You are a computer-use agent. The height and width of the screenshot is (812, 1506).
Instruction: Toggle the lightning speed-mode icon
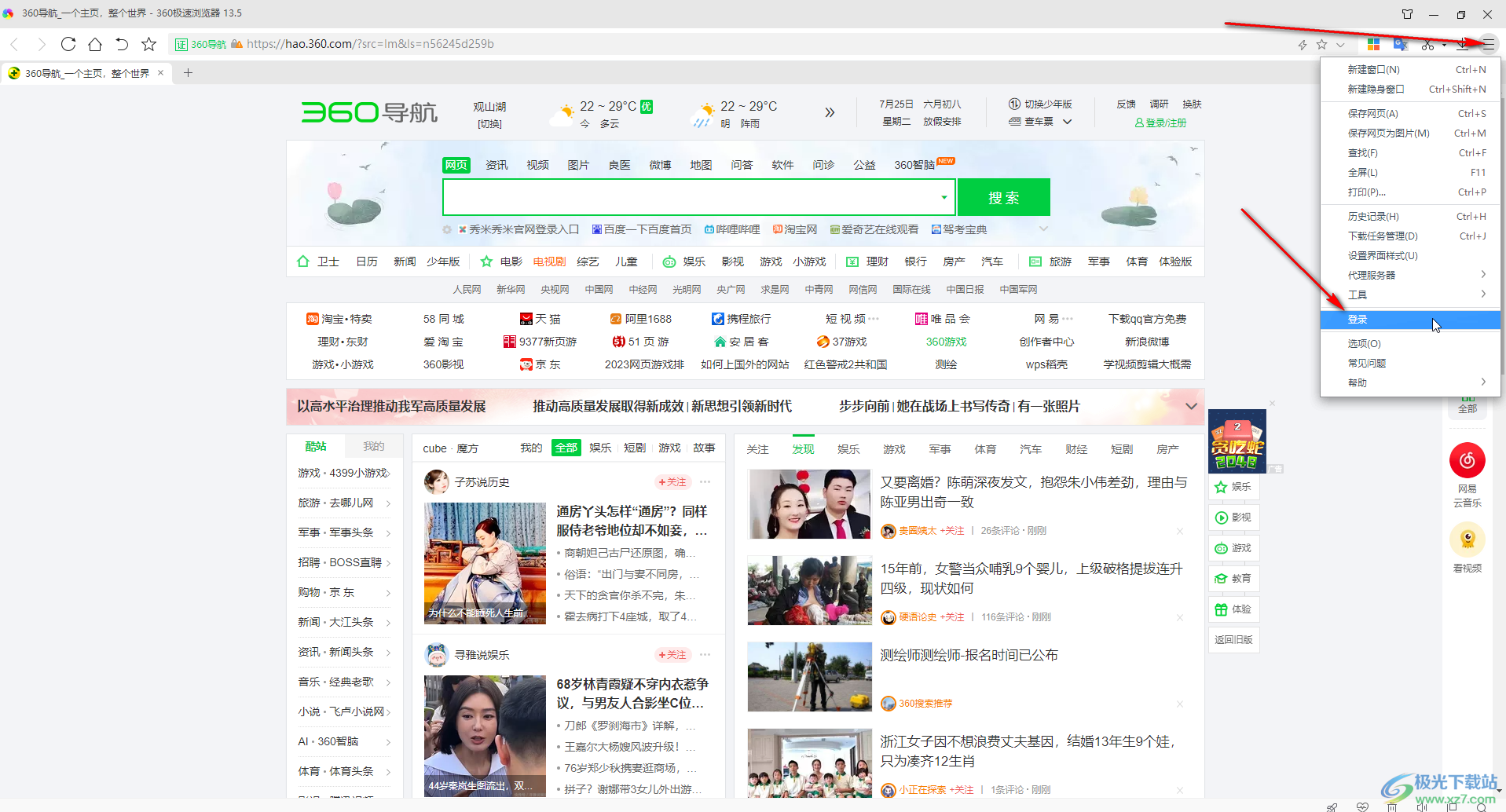[x=1302, y=45]
